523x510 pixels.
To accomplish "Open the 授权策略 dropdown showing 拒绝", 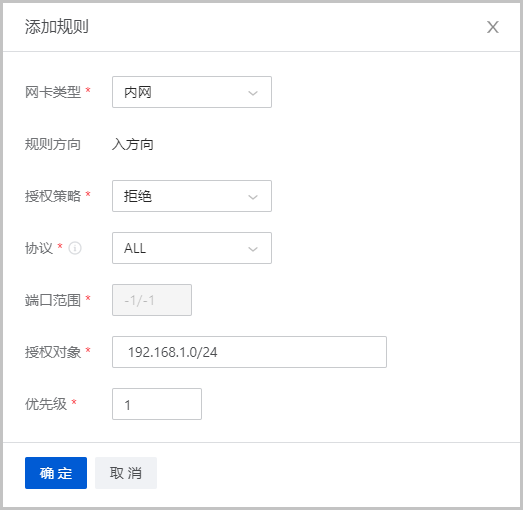I will [192, 196].
